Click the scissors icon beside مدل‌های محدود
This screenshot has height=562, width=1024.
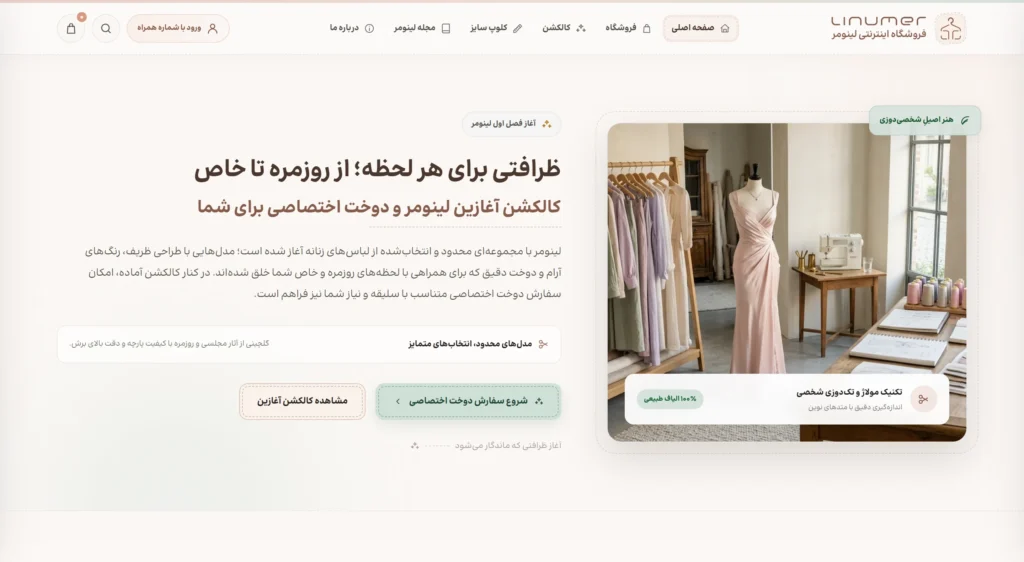coord(543,344)
